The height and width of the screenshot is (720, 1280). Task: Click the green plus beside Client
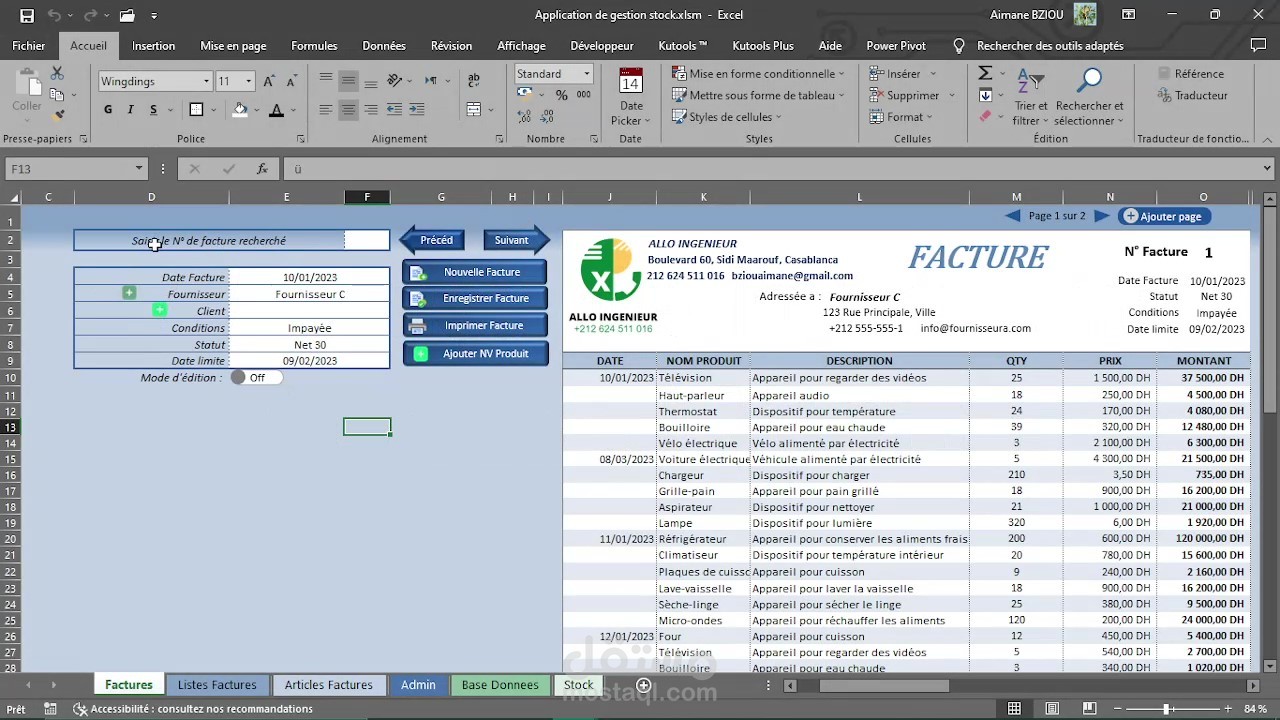click(158, 310)
